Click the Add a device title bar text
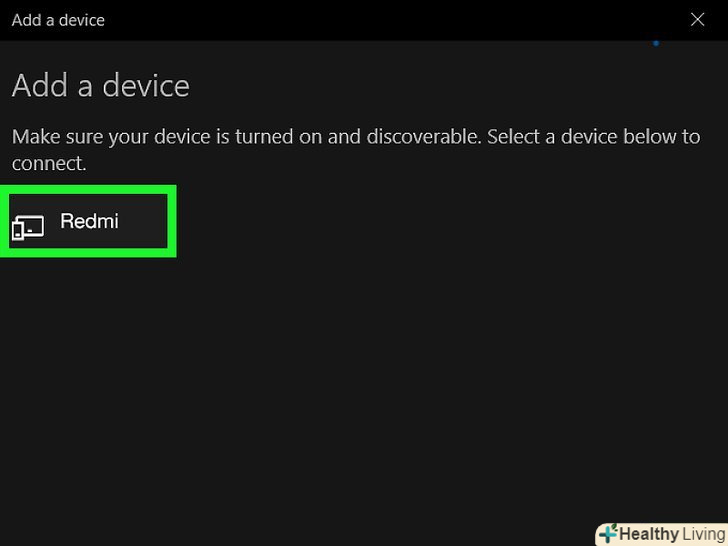 pyautogui.click(x=58, y=20)
